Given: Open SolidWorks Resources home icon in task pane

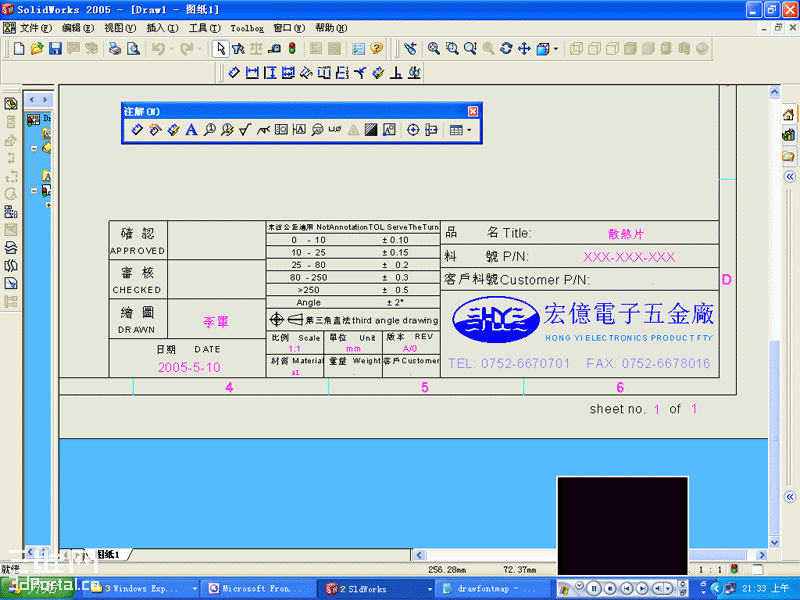Looking at the screenshot, I should coord(789,114).
